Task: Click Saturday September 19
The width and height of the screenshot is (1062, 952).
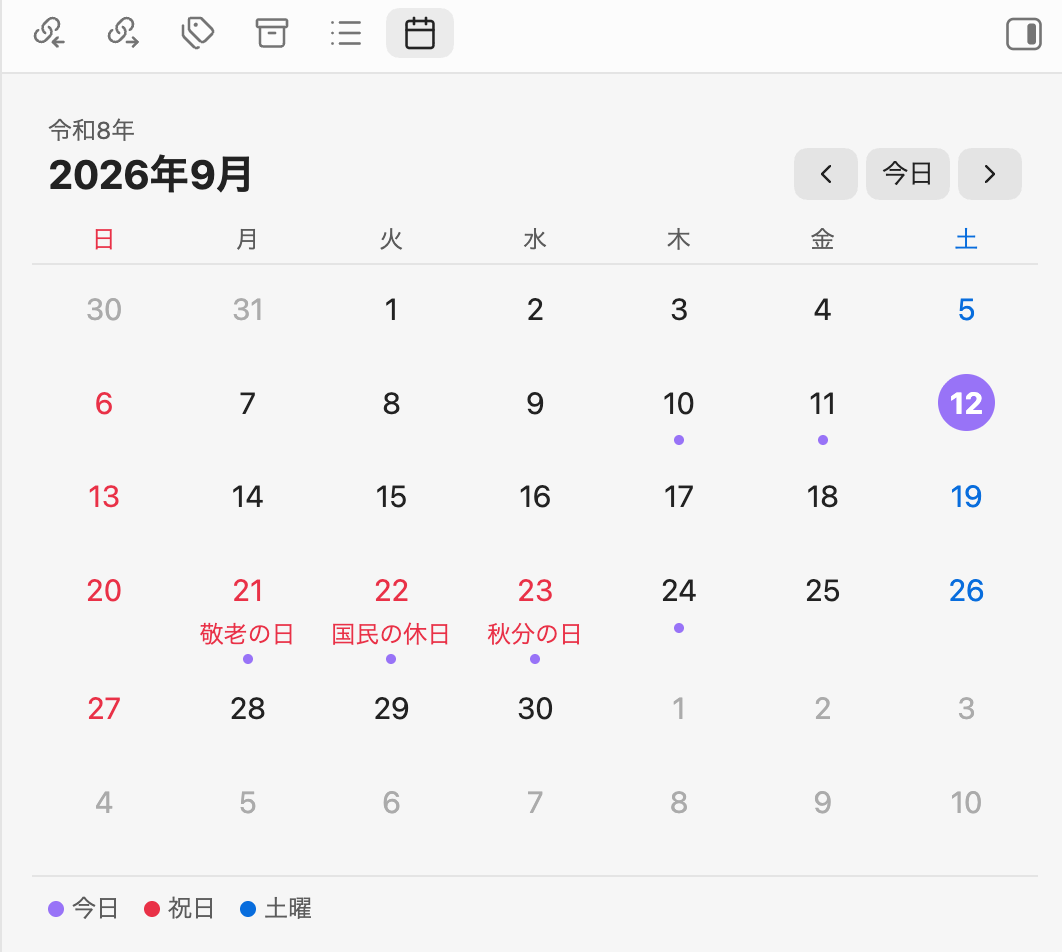Action: click(x=966, y=497)
